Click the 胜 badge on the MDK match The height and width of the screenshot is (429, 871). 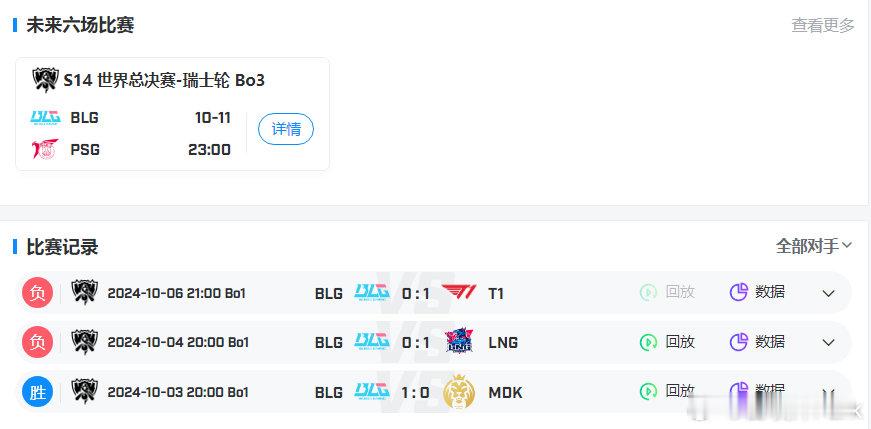pyautogui.click(x=38, y=392)
